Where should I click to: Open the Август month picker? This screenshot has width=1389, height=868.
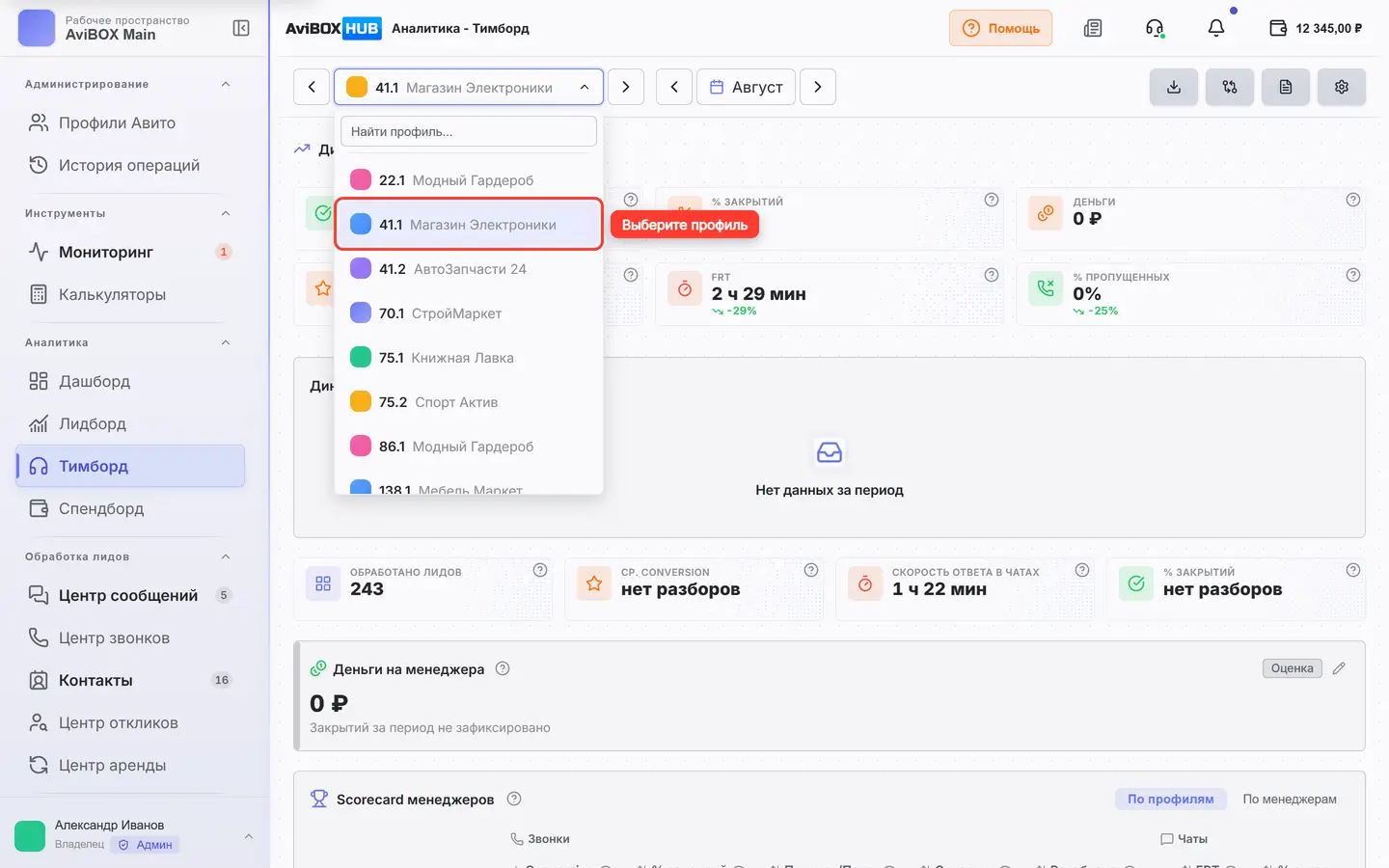[747, 87]
